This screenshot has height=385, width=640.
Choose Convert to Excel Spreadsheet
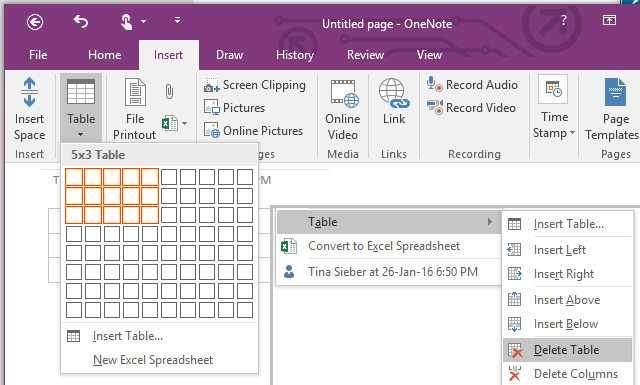tap(389, 246)
